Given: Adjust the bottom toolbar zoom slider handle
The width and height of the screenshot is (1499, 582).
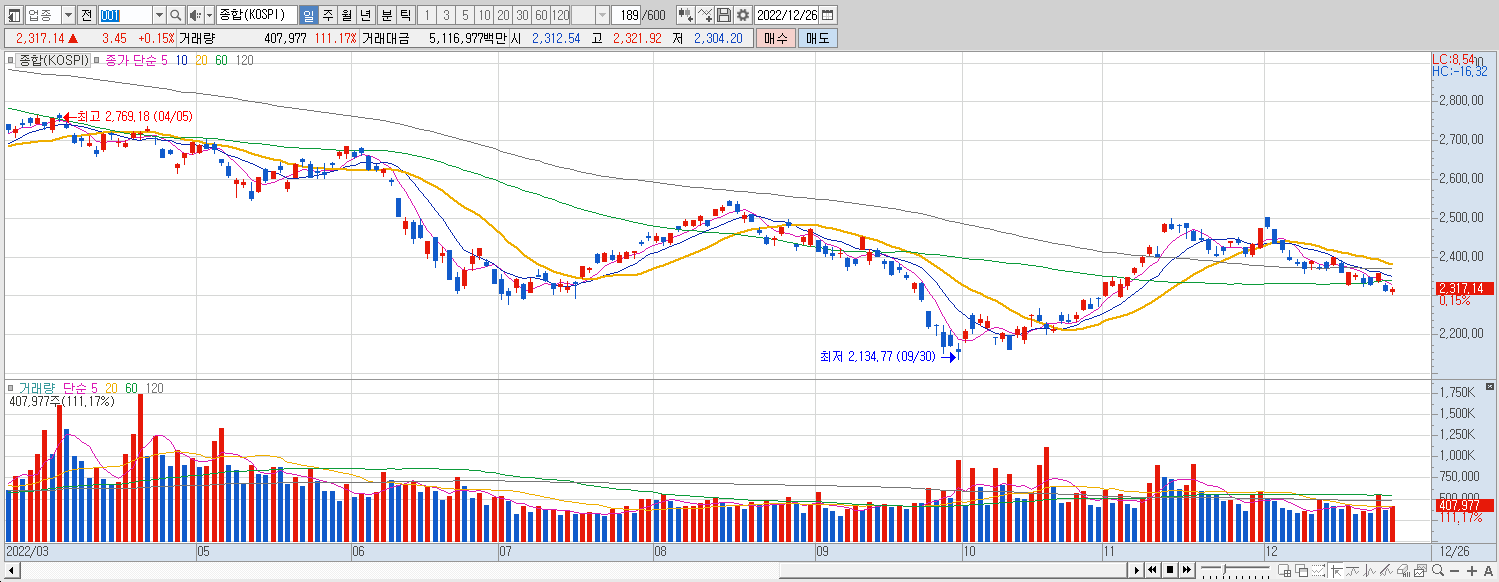Looking at the screenshot, I should click(1223, 570).
